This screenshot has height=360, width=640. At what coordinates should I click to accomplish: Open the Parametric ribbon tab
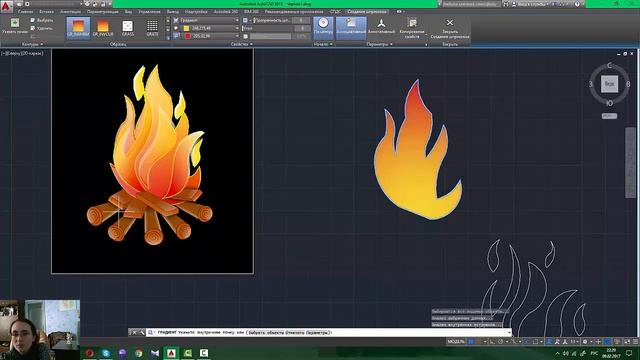tap(102, 12)
